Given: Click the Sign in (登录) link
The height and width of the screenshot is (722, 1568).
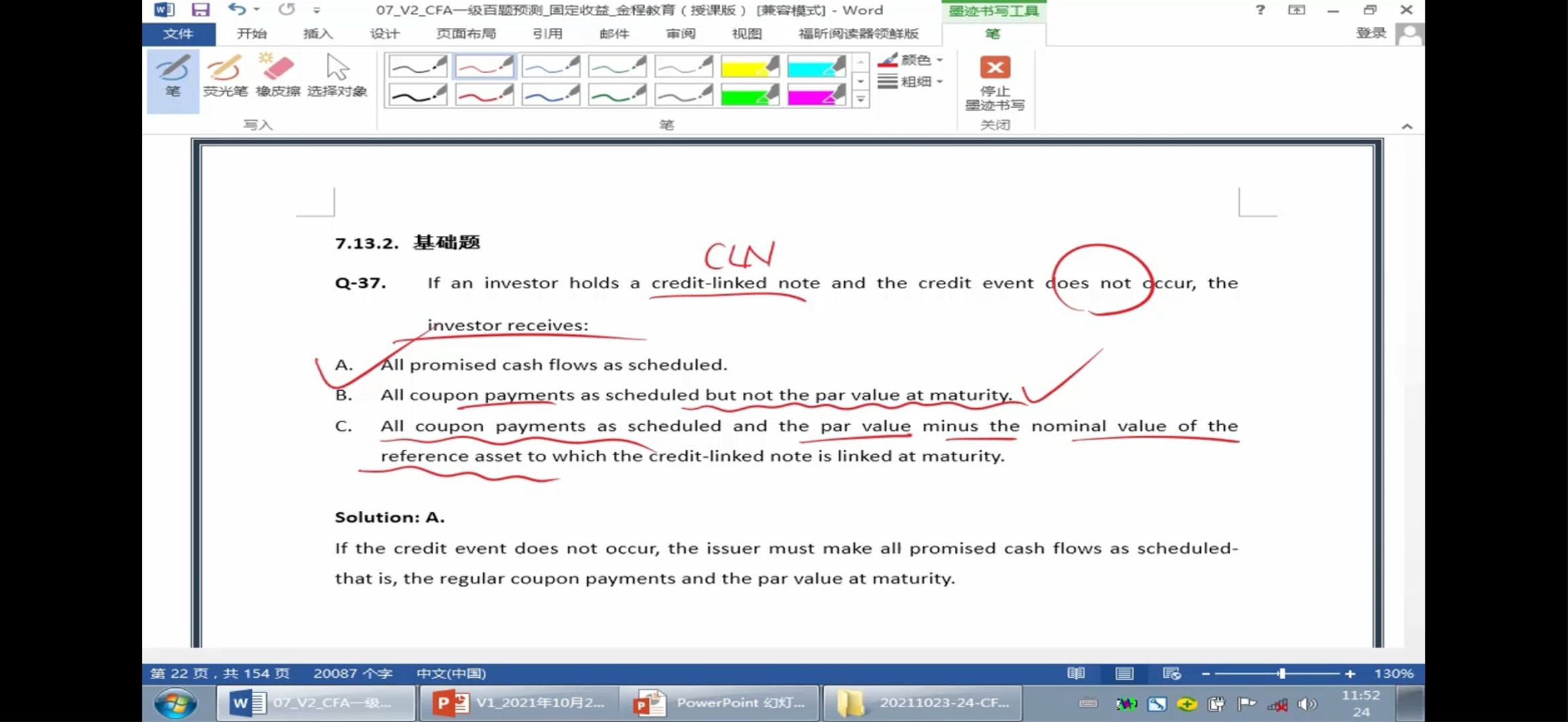Looking at the screenshot, I should click(1370, 34).
